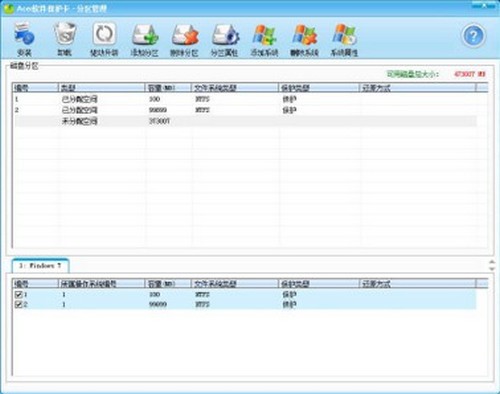Sort disk partition table by 文件系统类型 column
500x394 pixels.
235,88
